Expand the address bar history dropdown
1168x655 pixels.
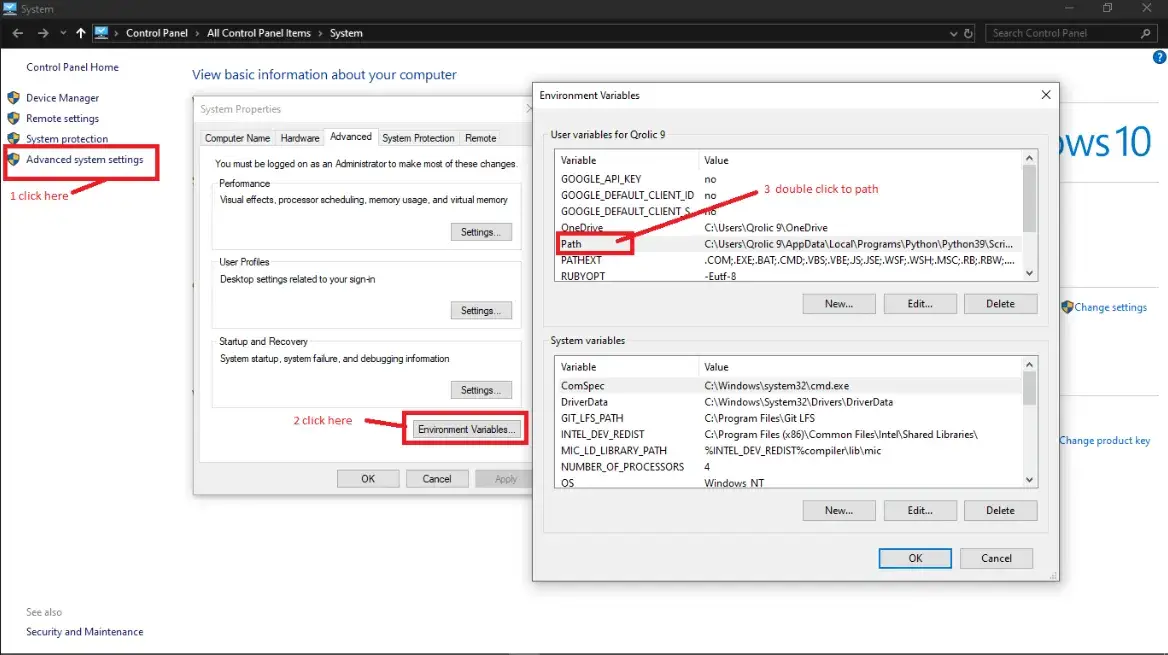(952, 33)
